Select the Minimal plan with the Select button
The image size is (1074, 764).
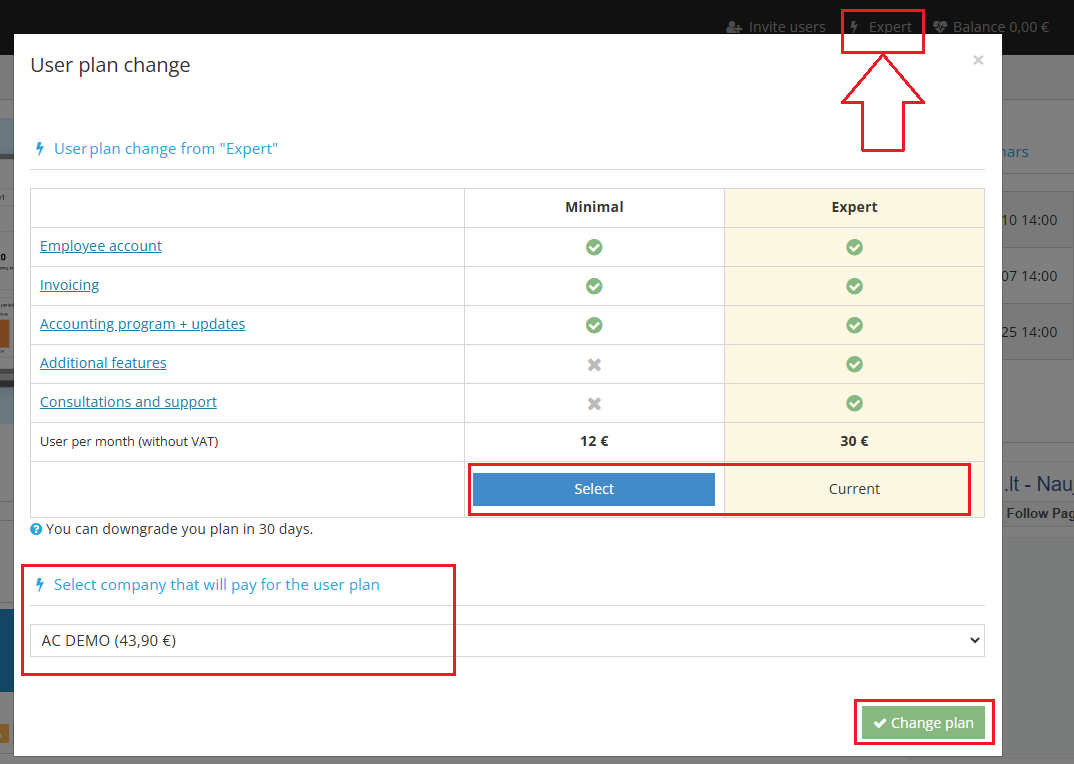click(x=593, y=489)
